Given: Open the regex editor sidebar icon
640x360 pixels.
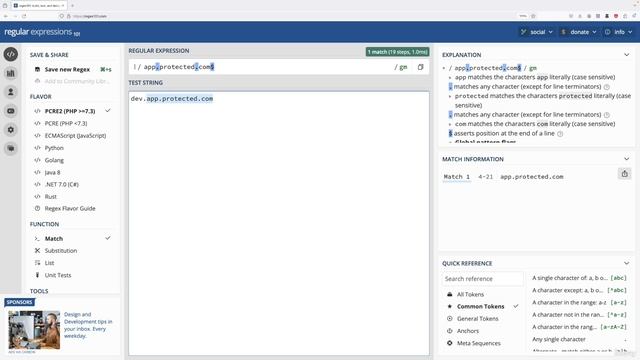Looking at the screenshot, I should coord(11,54).
